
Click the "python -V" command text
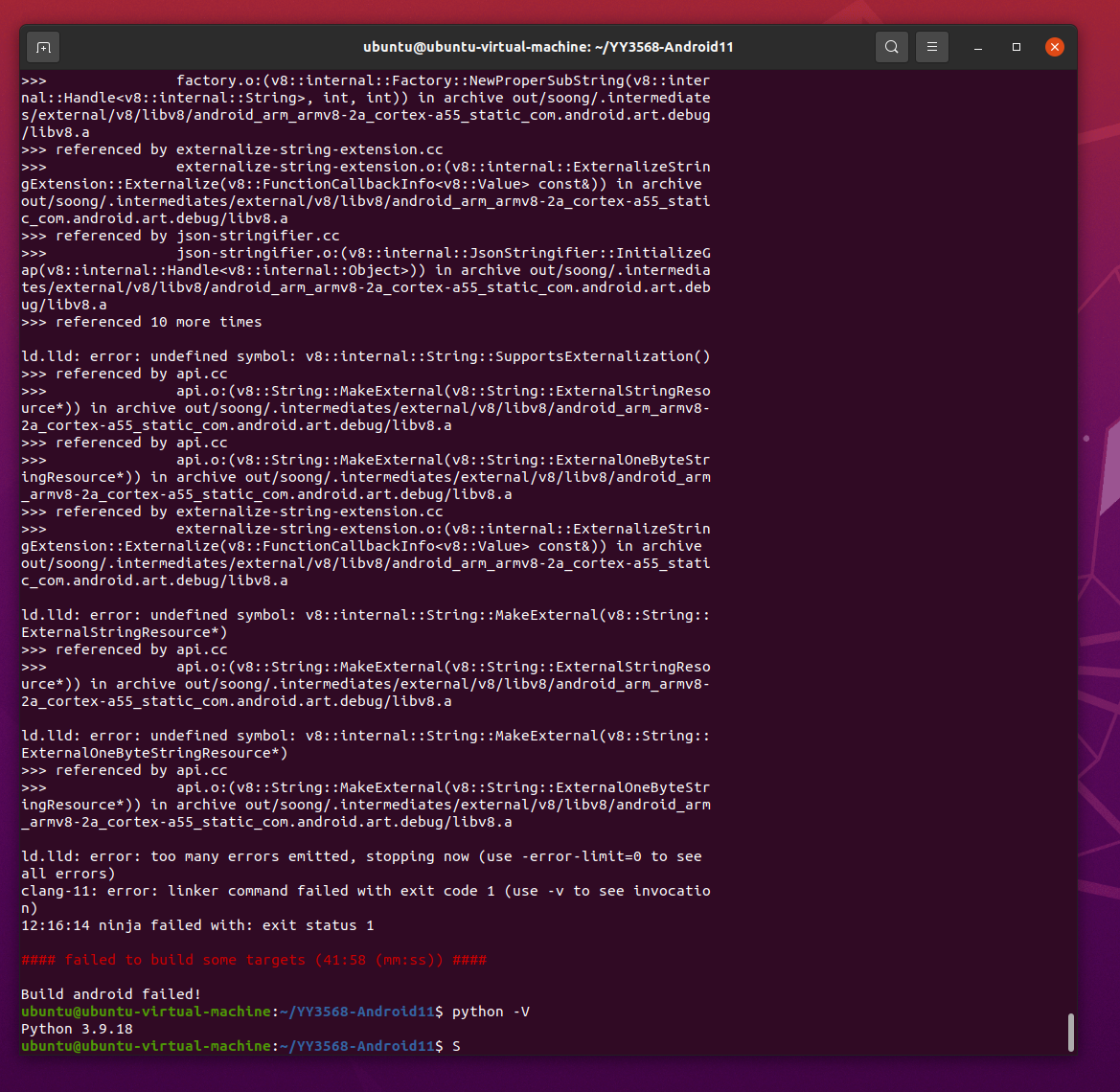click(x=490, y=1012)
